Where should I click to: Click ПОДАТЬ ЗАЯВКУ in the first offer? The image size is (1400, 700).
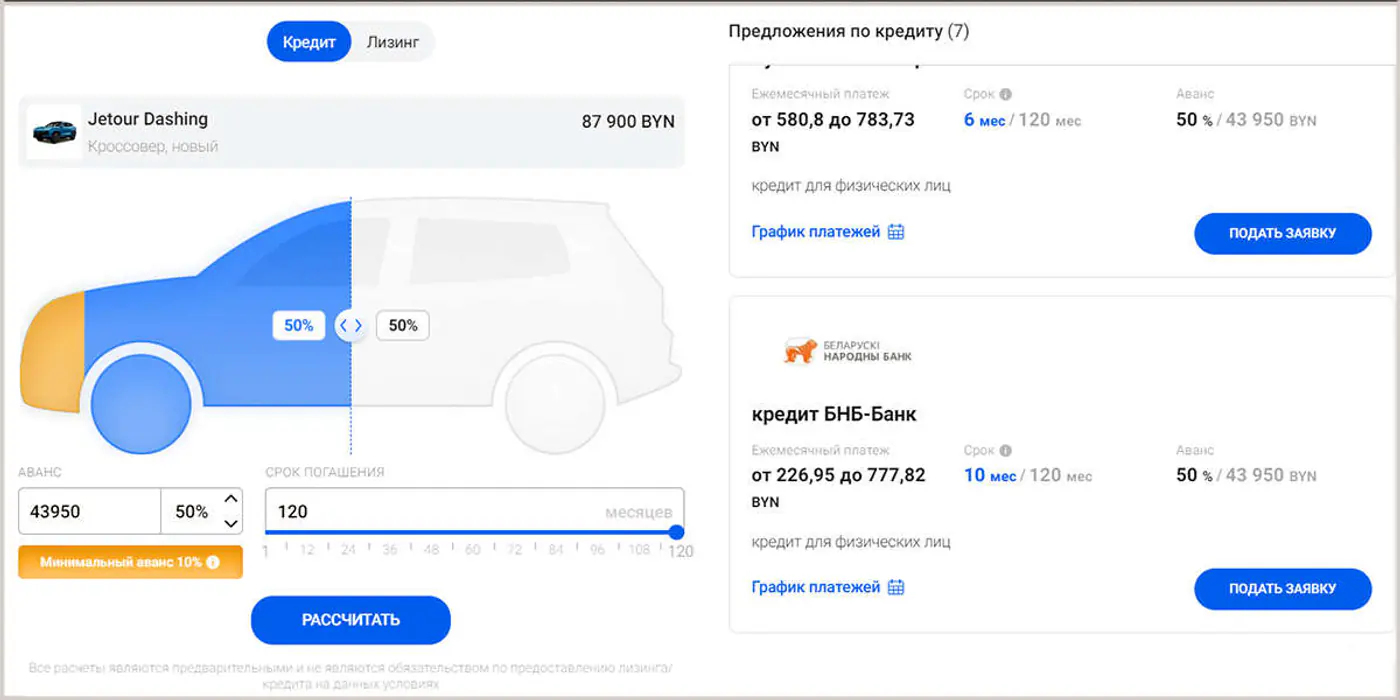(x=1283, y=233)
